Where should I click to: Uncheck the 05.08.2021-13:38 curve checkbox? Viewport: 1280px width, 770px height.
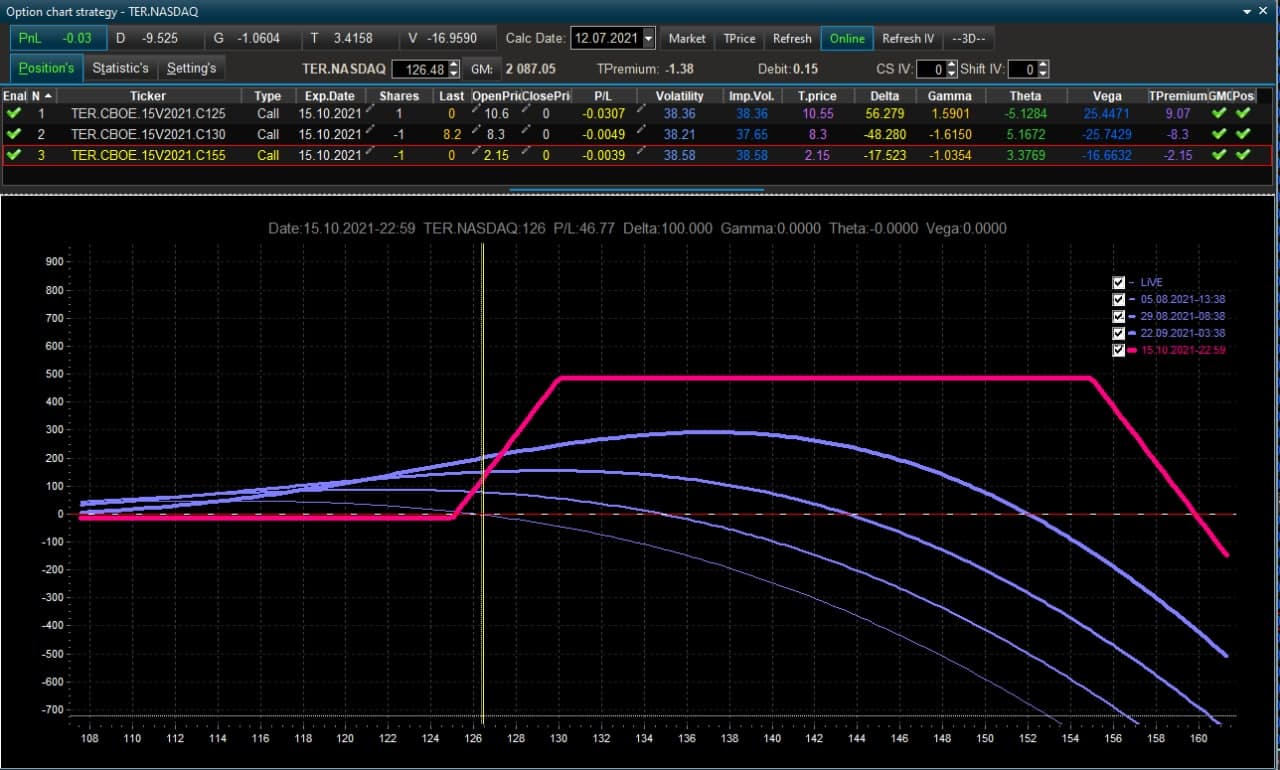point(1119,300)
